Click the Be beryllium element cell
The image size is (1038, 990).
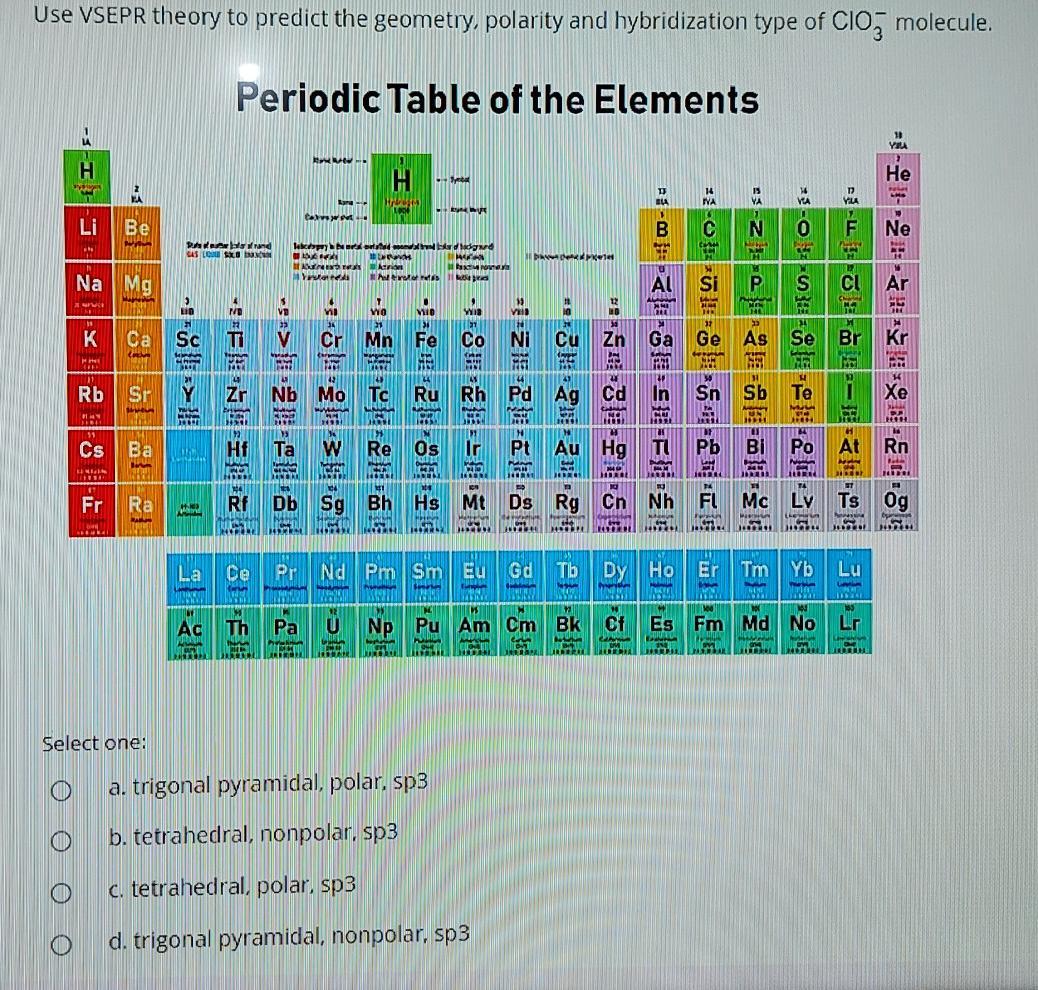click(x=137, y=232)
